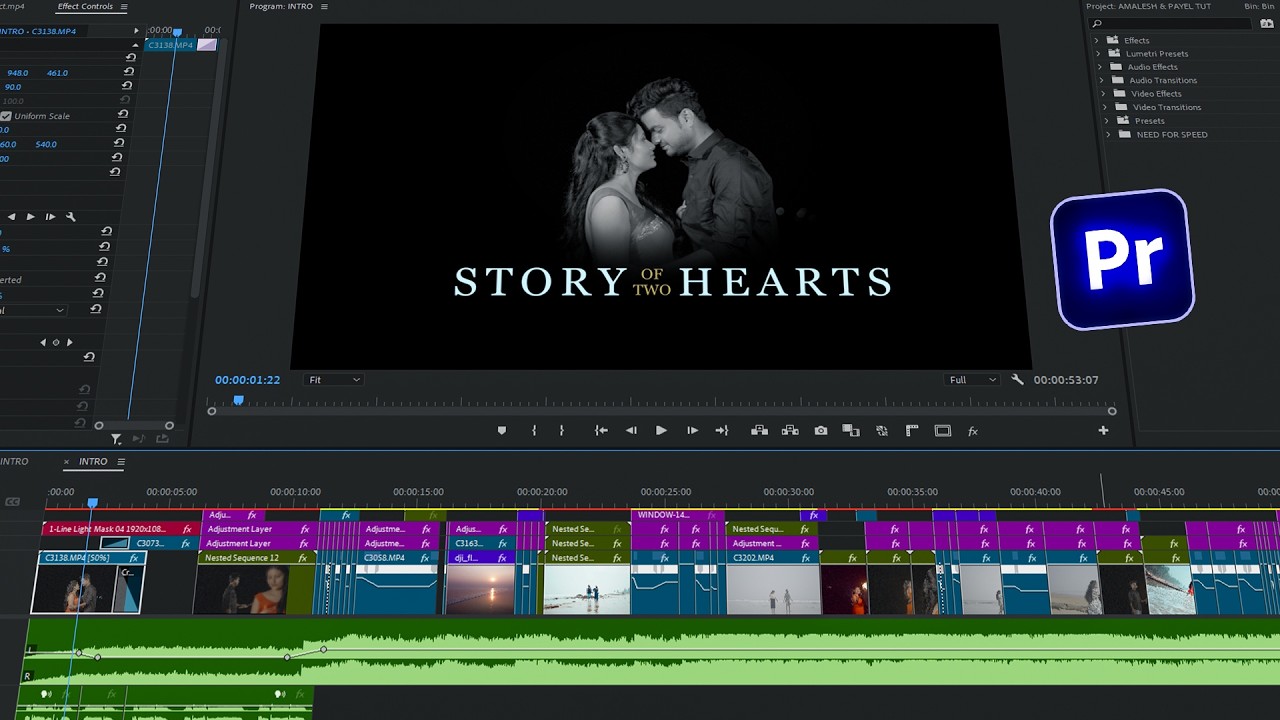The image size is (1280, 720).
Task: Expand the Video Effects folder
Action: [x=1104, y=94]
